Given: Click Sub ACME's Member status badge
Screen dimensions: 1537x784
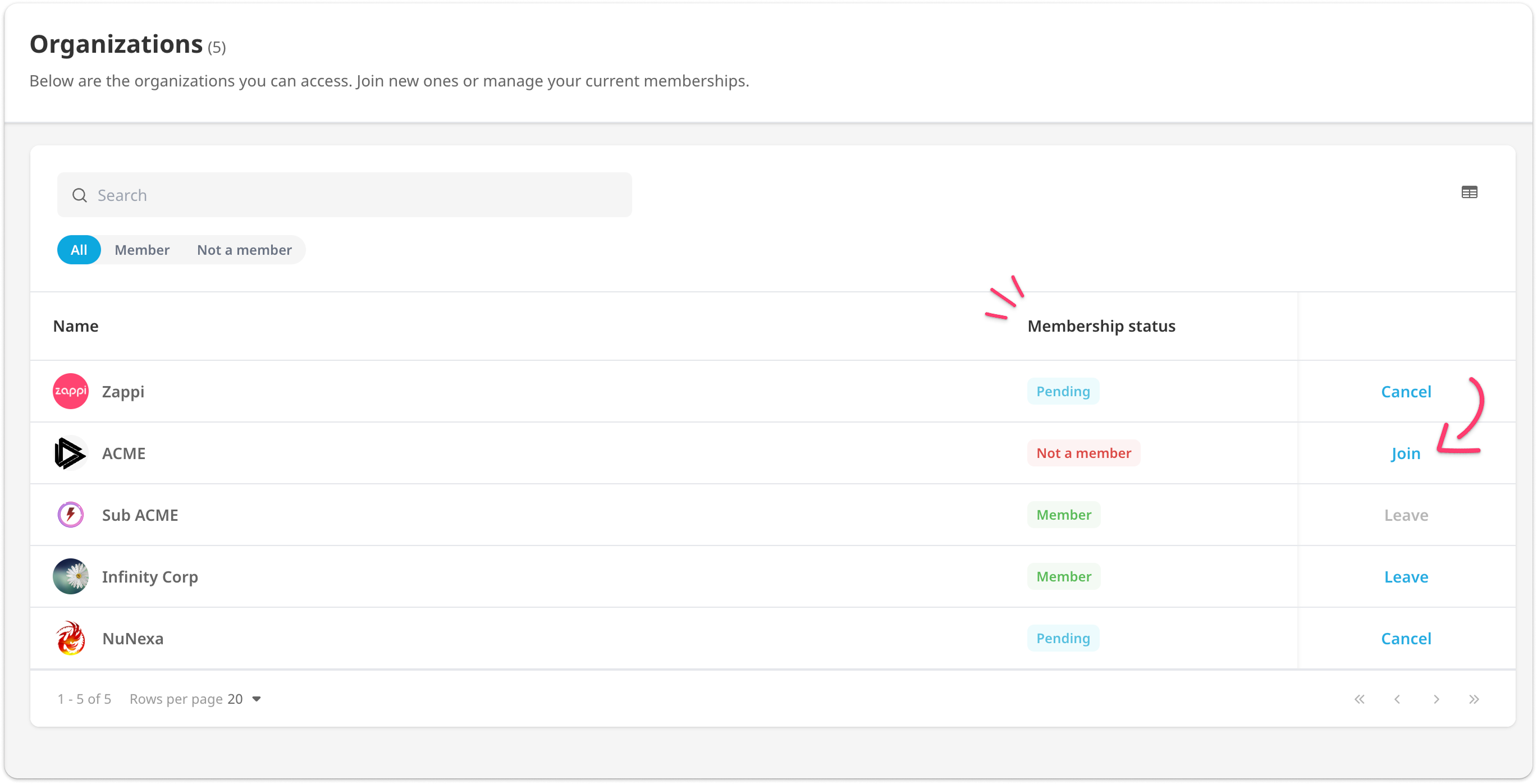Looking at the screenshot, I should coord(1063,515).
